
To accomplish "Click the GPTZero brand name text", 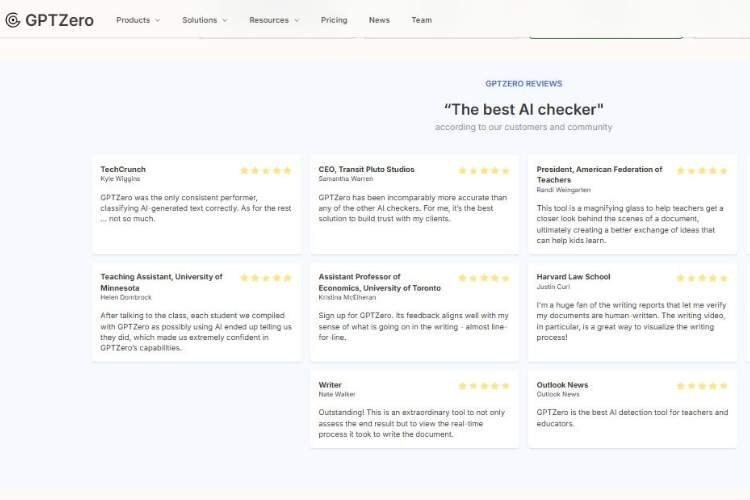I will coord(59,20).
